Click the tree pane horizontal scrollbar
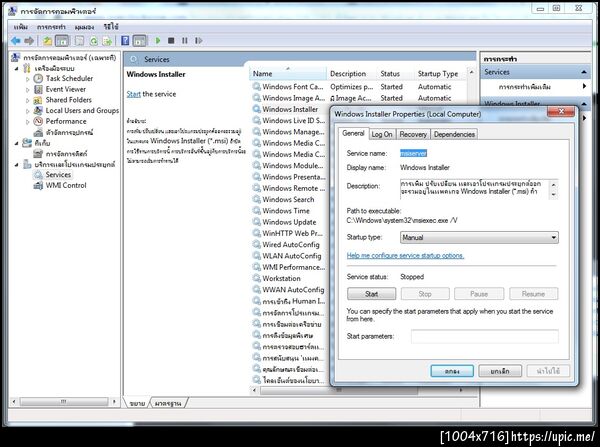This screenshot has height=447, width=600. [x=64, y=402]
